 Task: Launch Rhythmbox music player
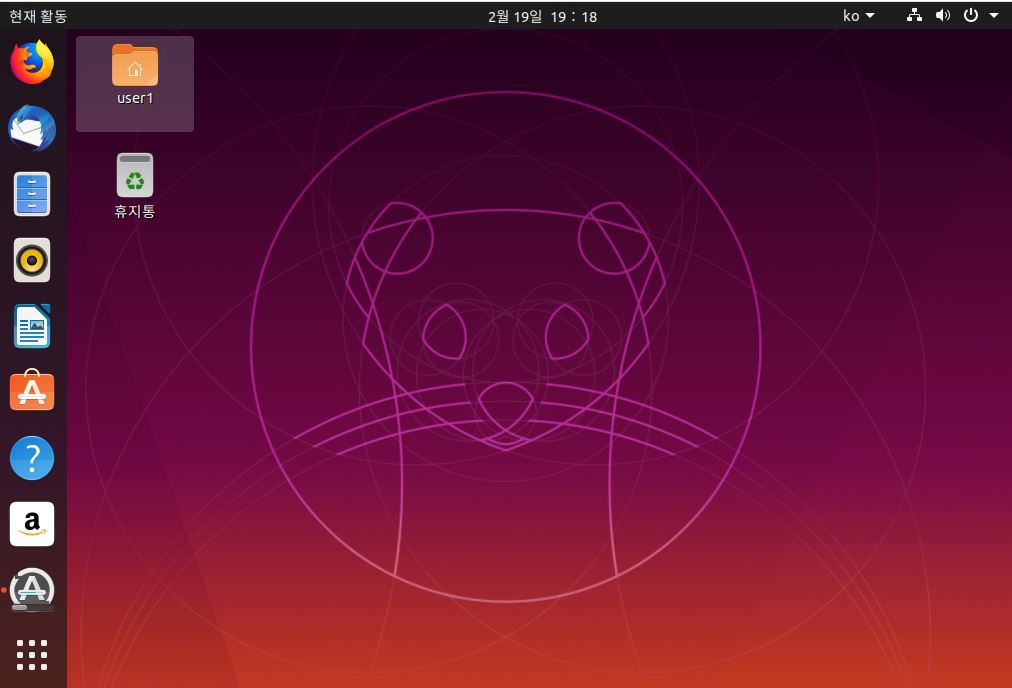click(32, 260)
